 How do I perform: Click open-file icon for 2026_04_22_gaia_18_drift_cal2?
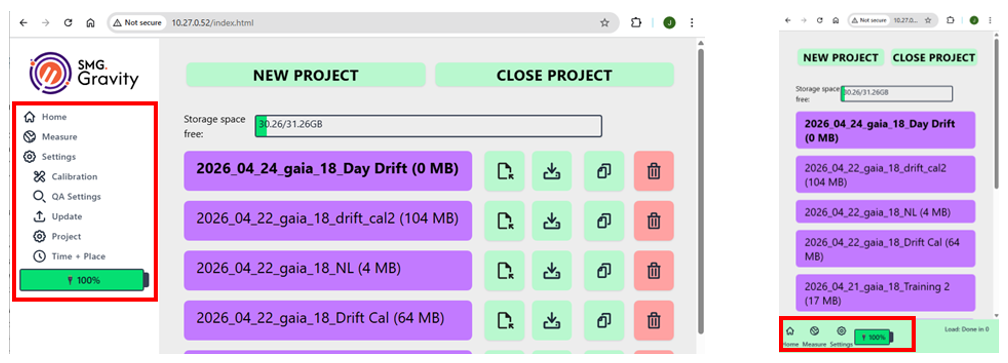505,221
